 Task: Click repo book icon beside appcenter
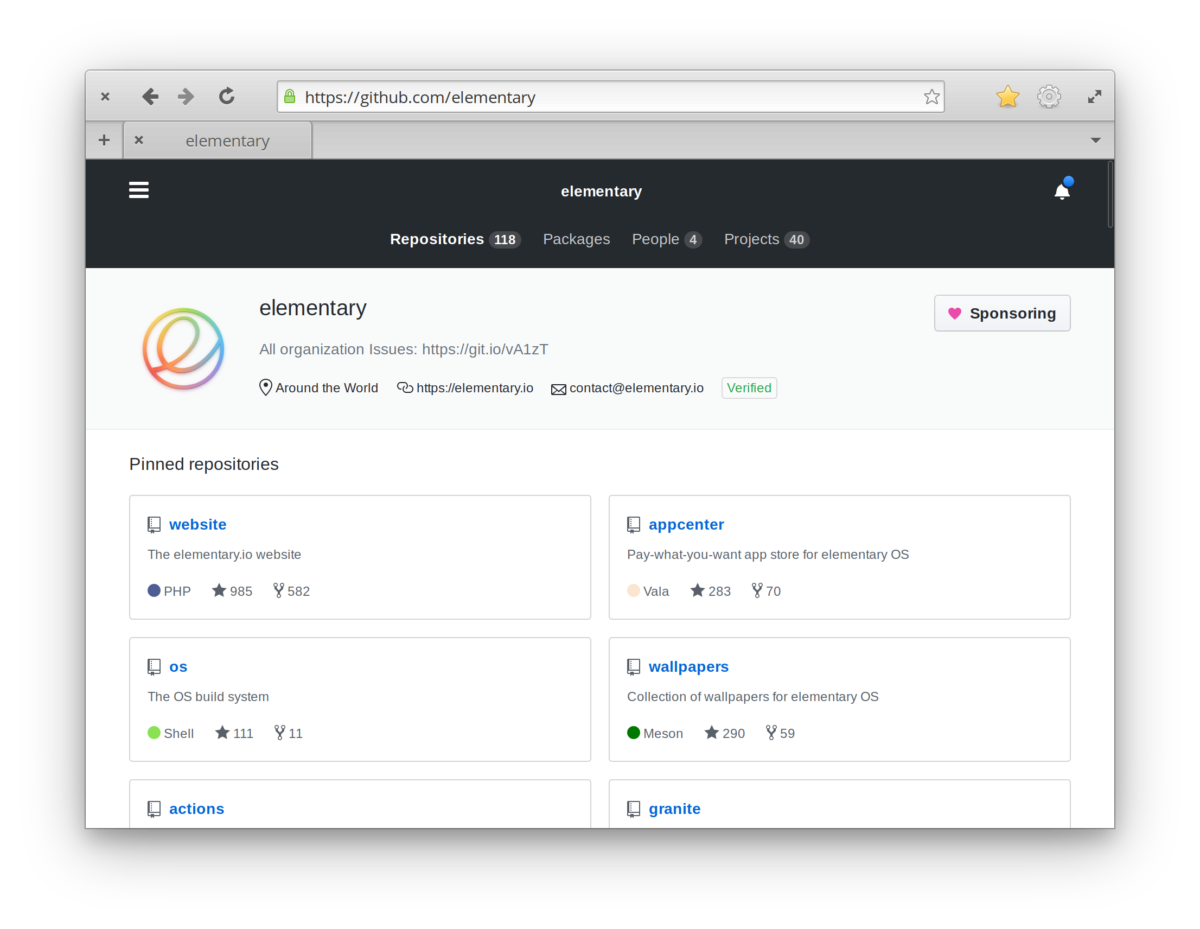[634, 525]
